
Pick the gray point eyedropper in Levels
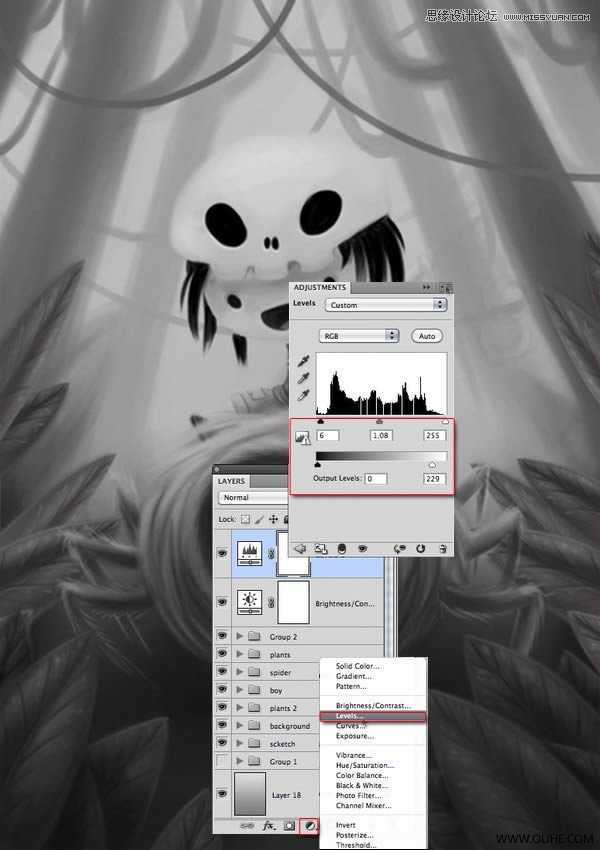point(304,378)
